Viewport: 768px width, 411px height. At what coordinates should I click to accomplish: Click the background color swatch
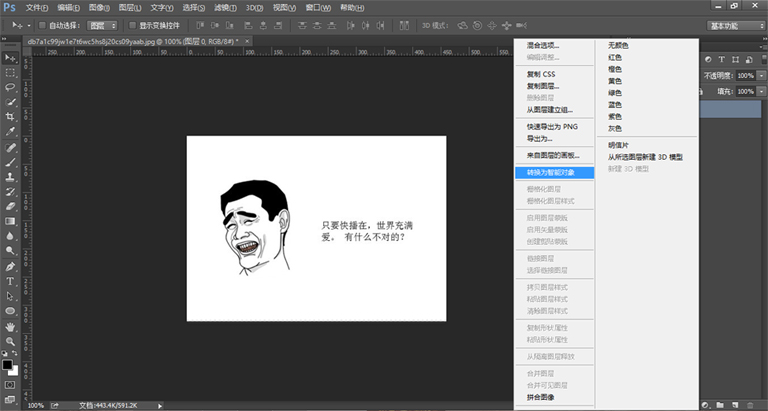15,372
